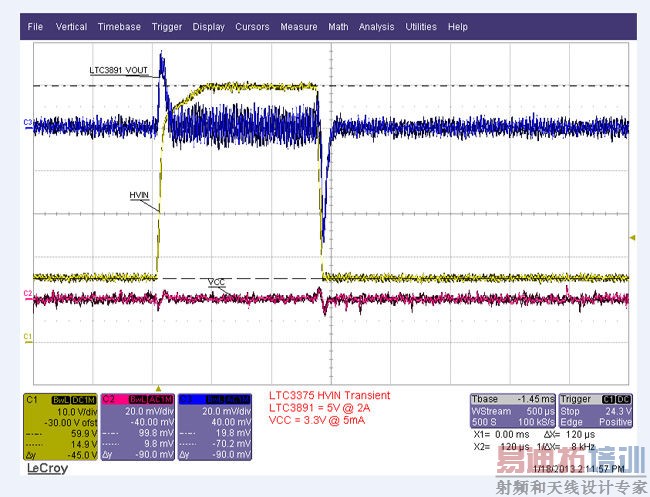Screen dimensions: 650x497
Task: Open the Math menu
Action: (x=338, y=27)
